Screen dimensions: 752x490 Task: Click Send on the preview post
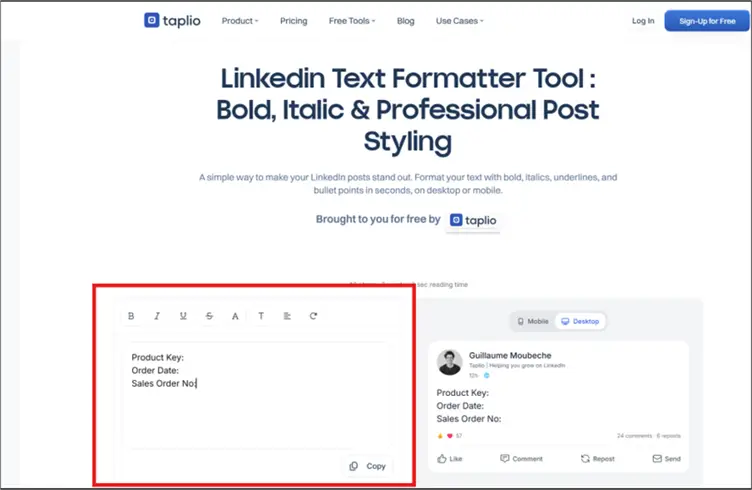coord(667,459)
